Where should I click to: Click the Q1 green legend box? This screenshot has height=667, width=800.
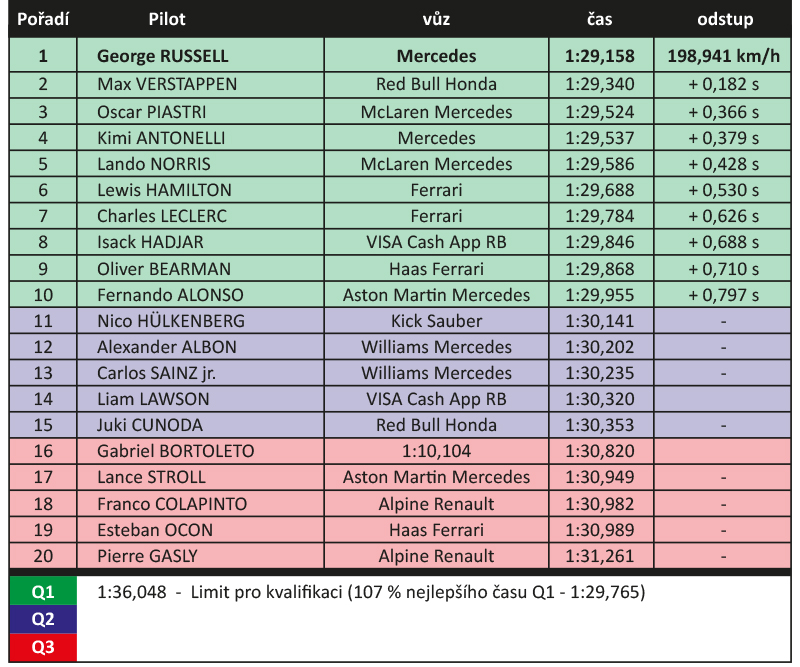tap(42, 592)
